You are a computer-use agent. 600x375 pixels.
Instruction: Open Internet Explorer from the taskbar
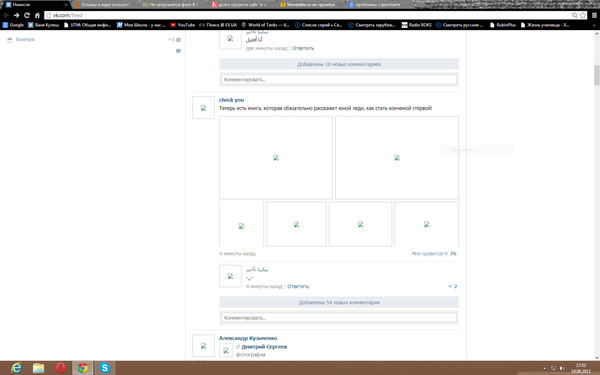16,368
